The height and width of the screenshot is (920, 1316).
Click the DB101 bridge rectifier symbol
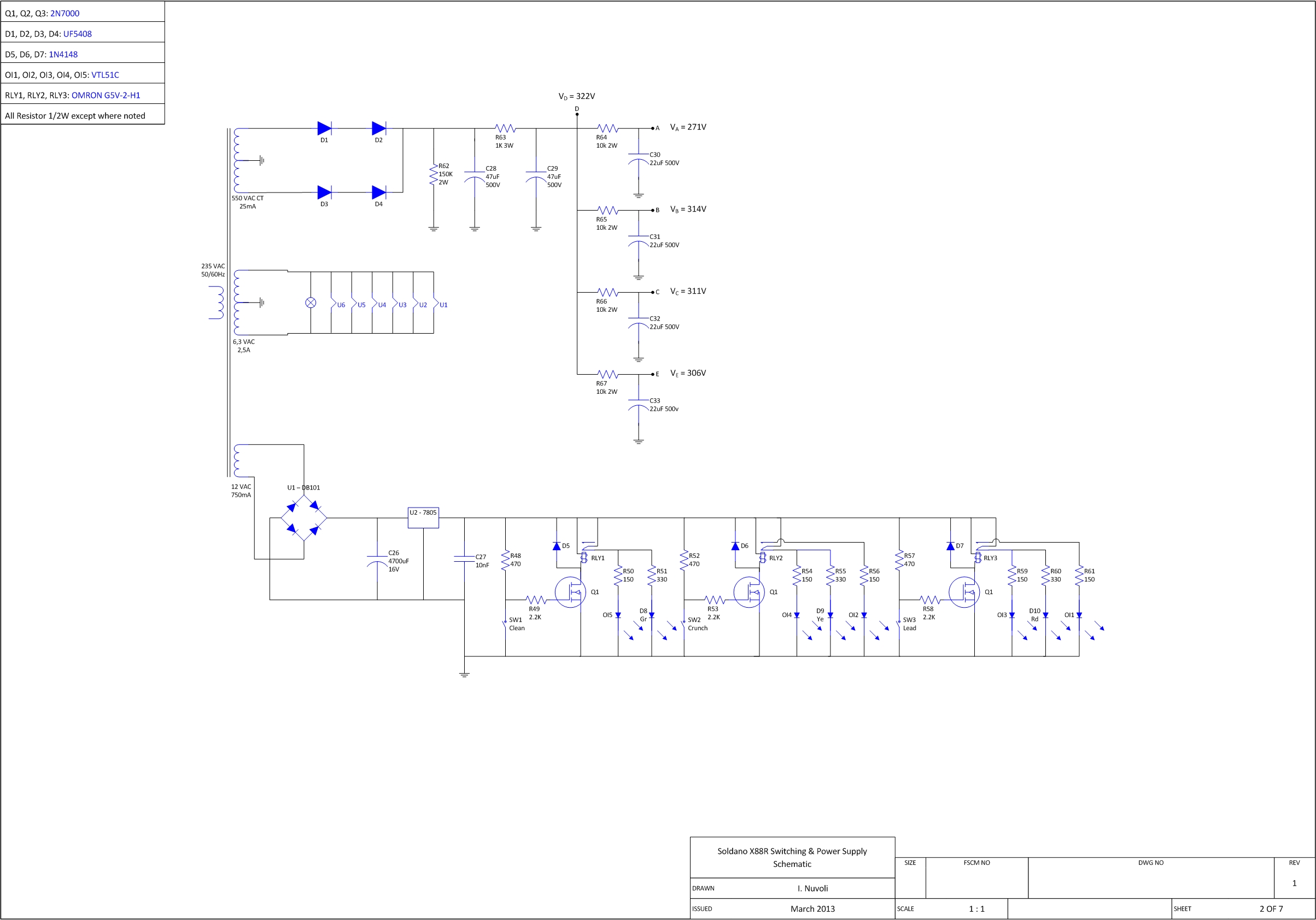pyautogui.click(x=304, y=518)
